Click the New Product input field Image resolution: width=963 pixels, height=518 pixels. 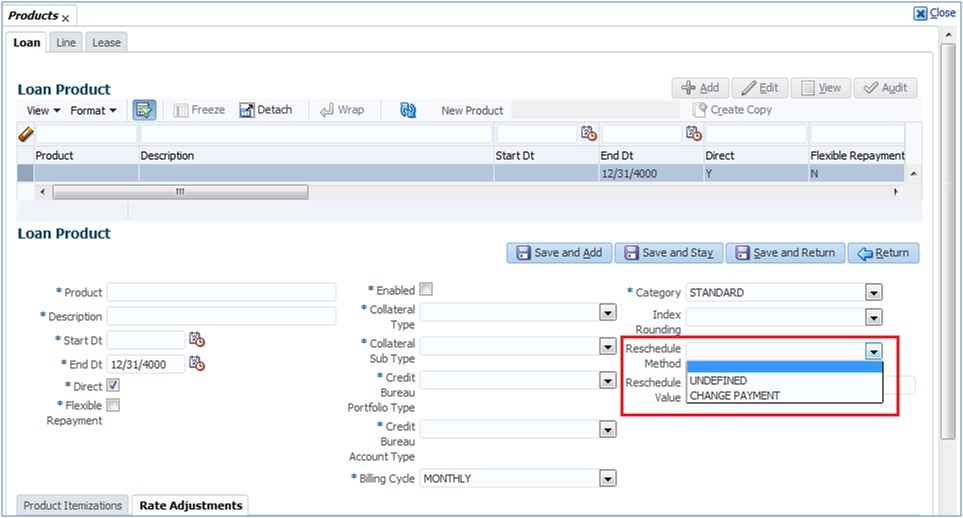(x=595, y=110)
